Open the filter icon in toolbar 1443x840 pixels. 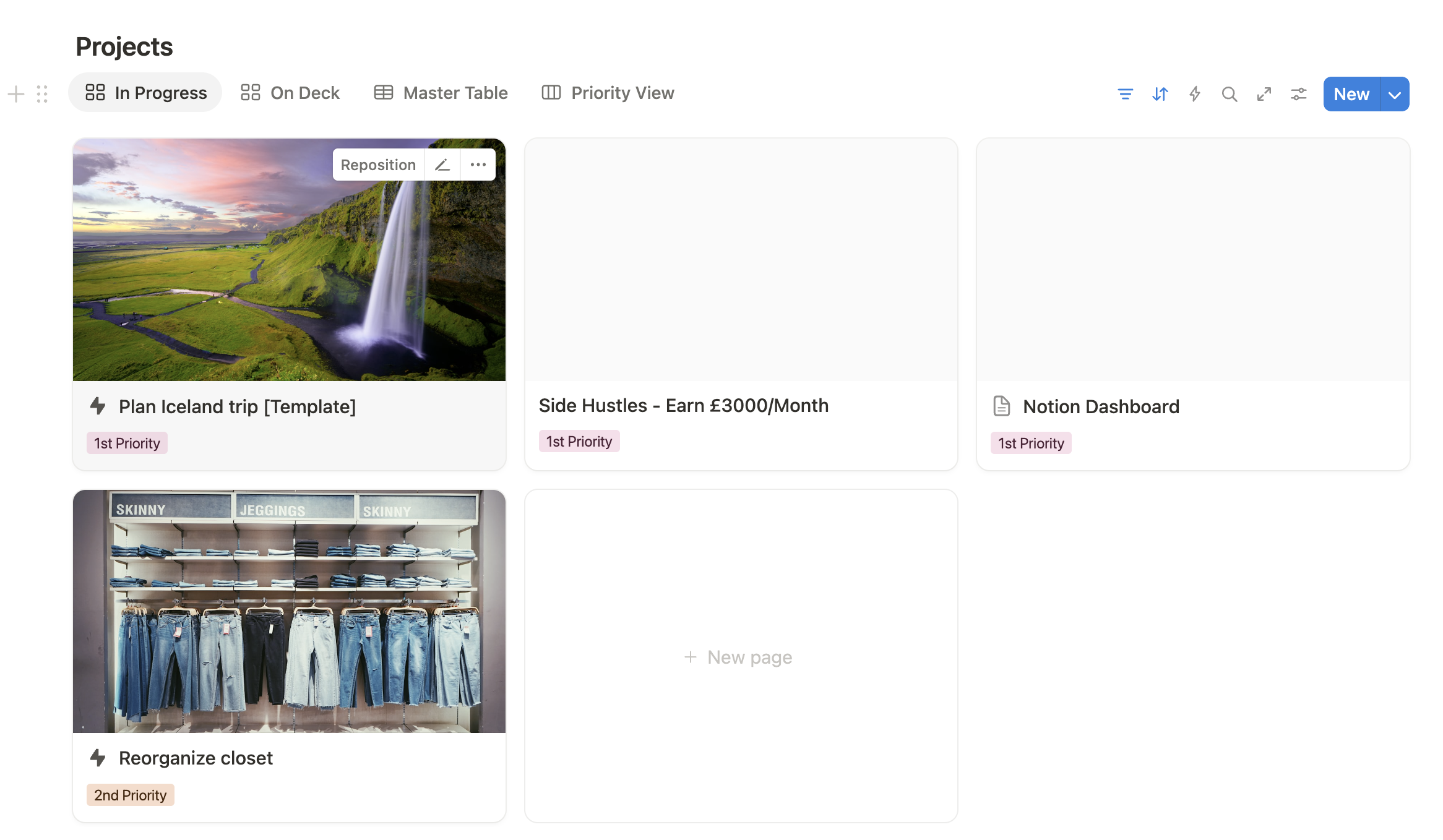tap(1125, 94)
